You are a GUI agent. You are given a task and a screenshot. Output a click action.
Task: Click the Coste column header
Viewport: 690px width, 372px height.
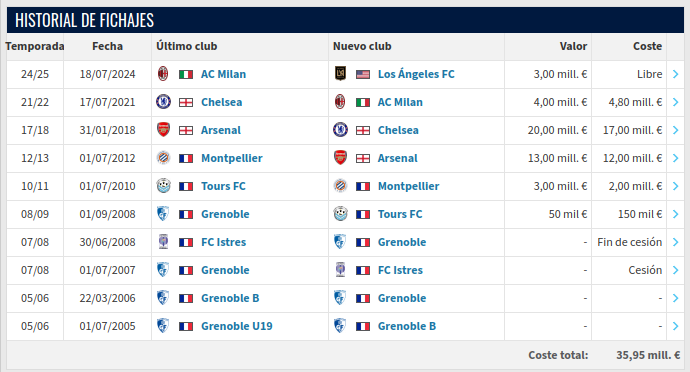coord(647,46)
